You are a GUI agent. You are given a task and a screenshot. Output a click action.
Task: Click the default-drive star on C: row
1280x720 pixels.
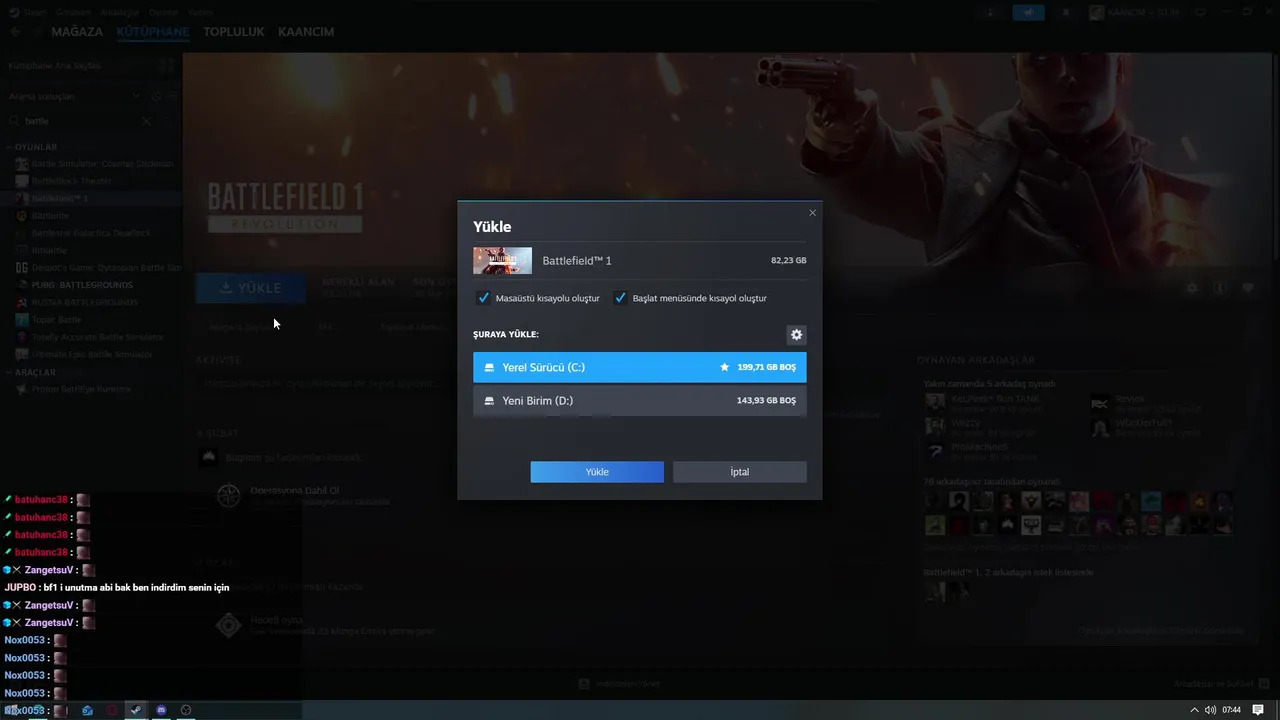point(724,367)
